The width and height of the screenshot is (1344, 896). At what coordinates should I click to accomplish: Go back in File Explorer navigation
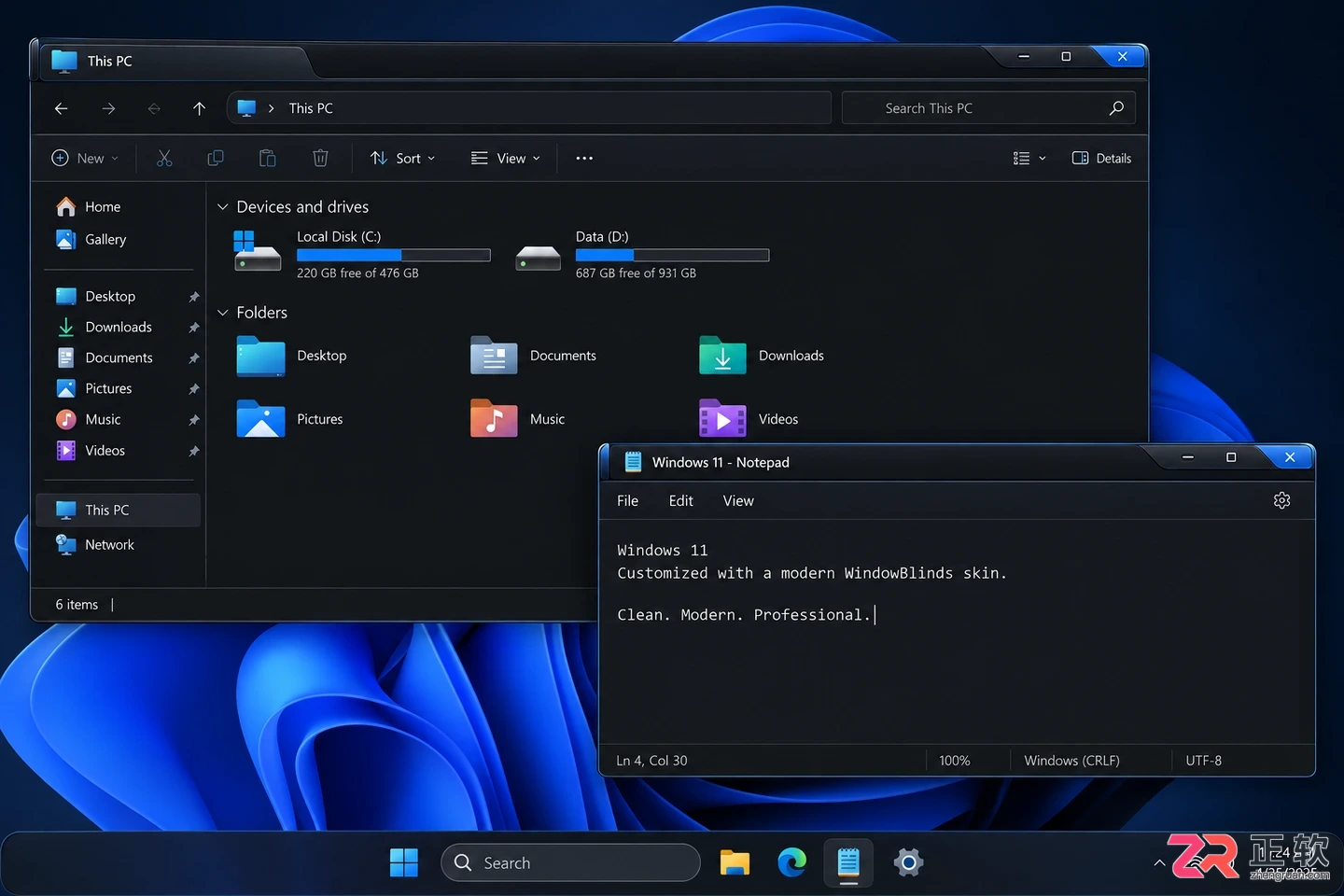(x=62, y=108)
